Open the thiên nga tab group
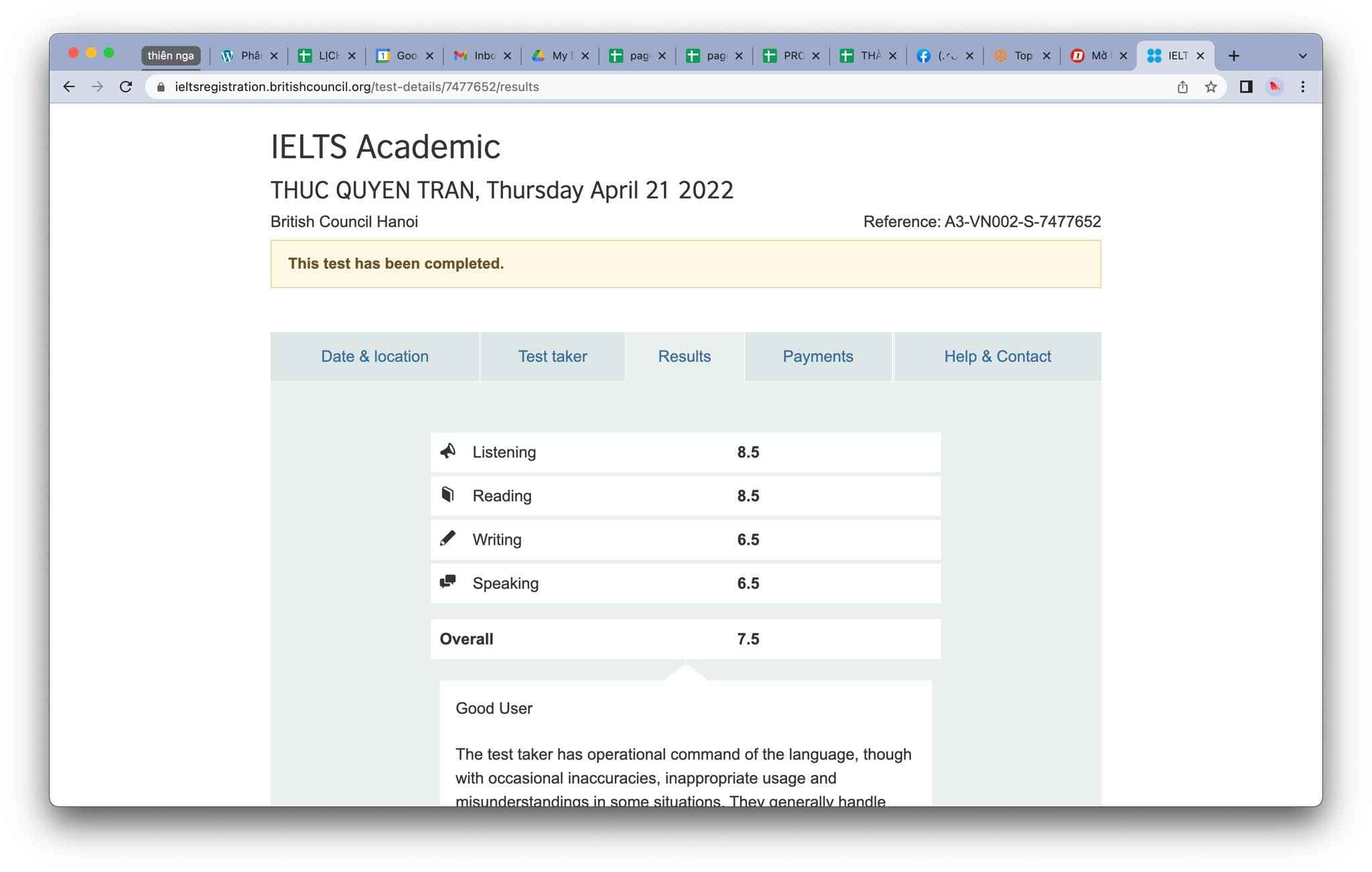The height and width of the screenshot is (872, 1372). [170, 56]
